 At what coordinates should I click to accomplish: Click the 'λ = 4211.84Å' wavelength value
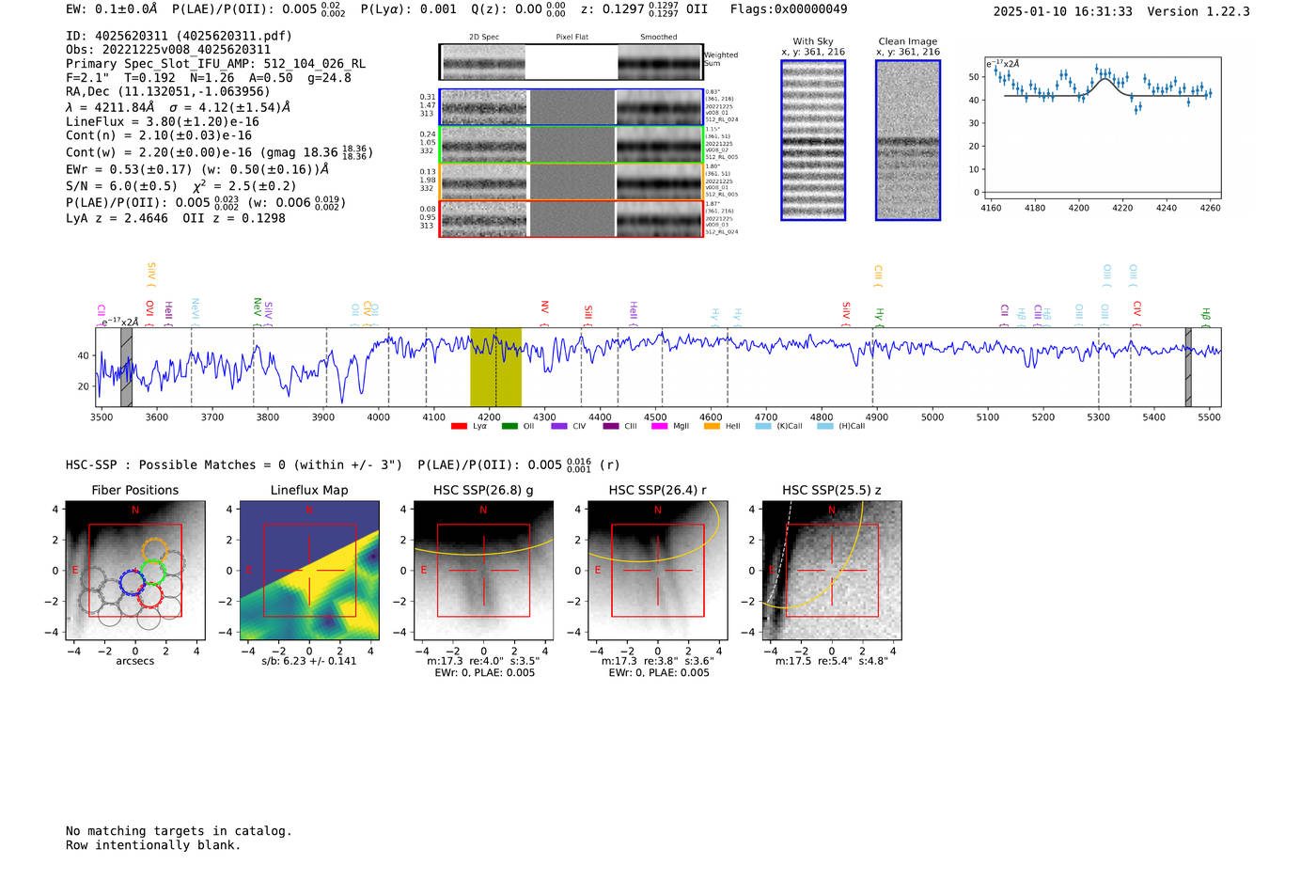click(110, 107)
